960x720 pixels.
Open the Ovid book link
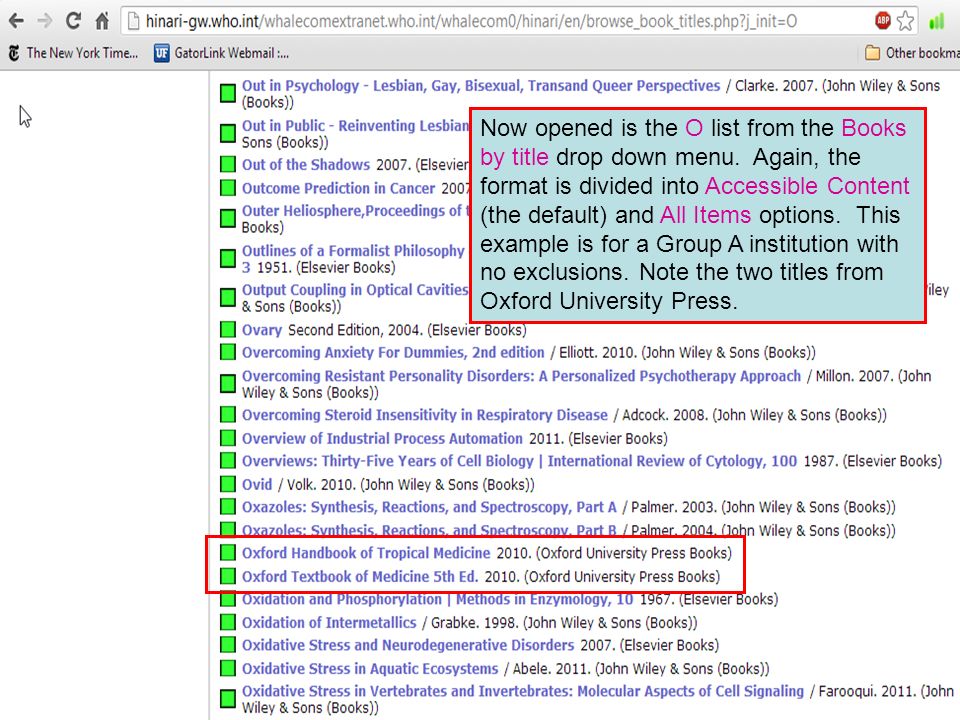(257, 484)
